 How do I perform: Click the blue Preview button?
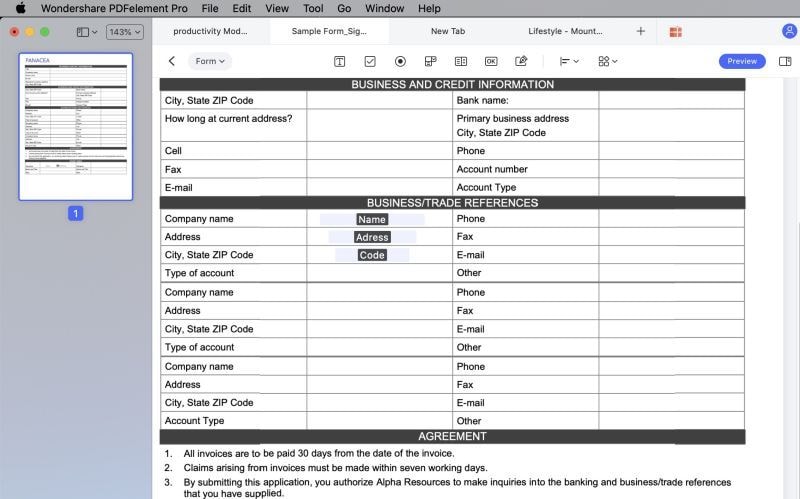coord(742,61)
